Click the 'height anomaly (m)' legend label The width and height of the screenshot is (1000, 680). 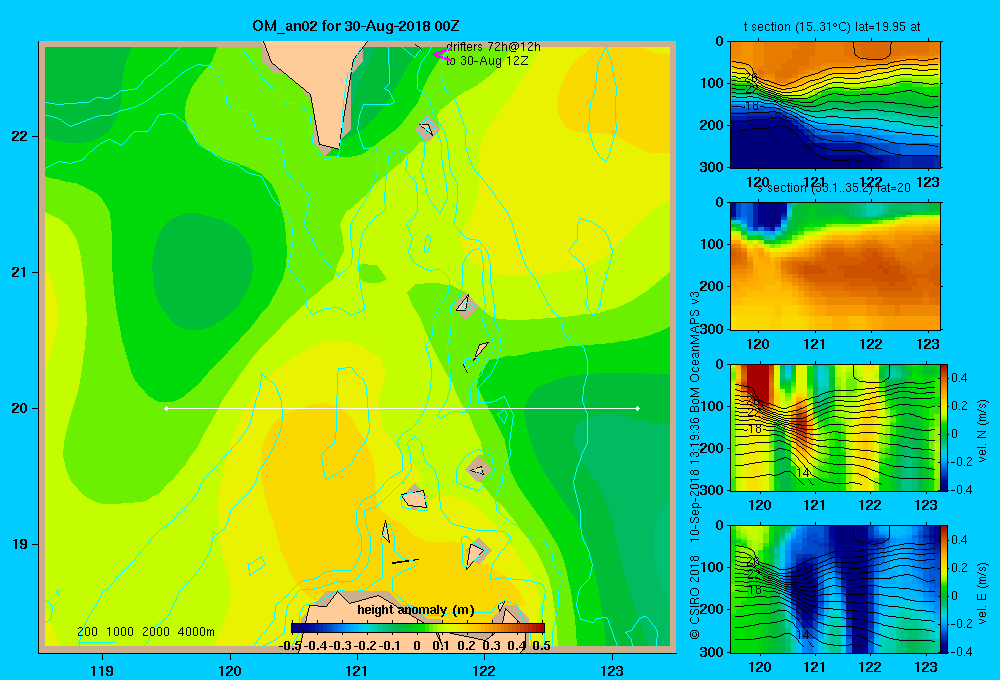tap(416, 610)
